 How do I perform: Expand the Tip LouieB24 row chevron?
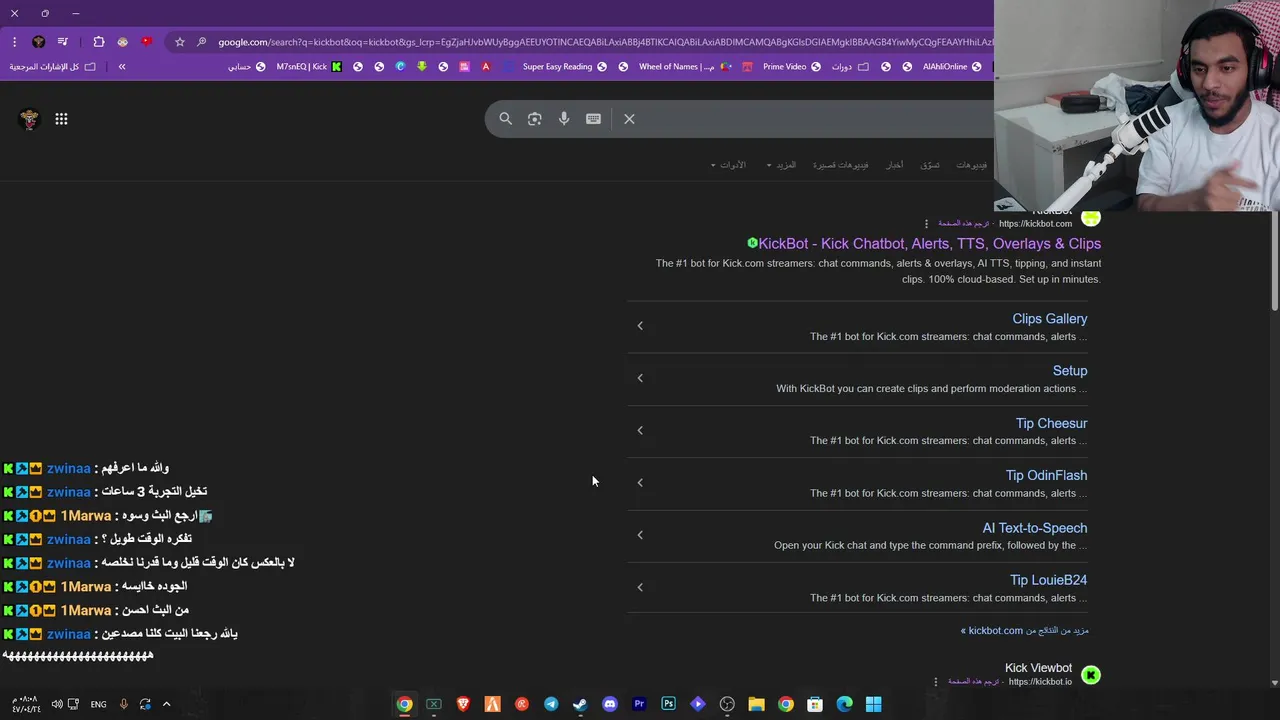pos(640,588)
